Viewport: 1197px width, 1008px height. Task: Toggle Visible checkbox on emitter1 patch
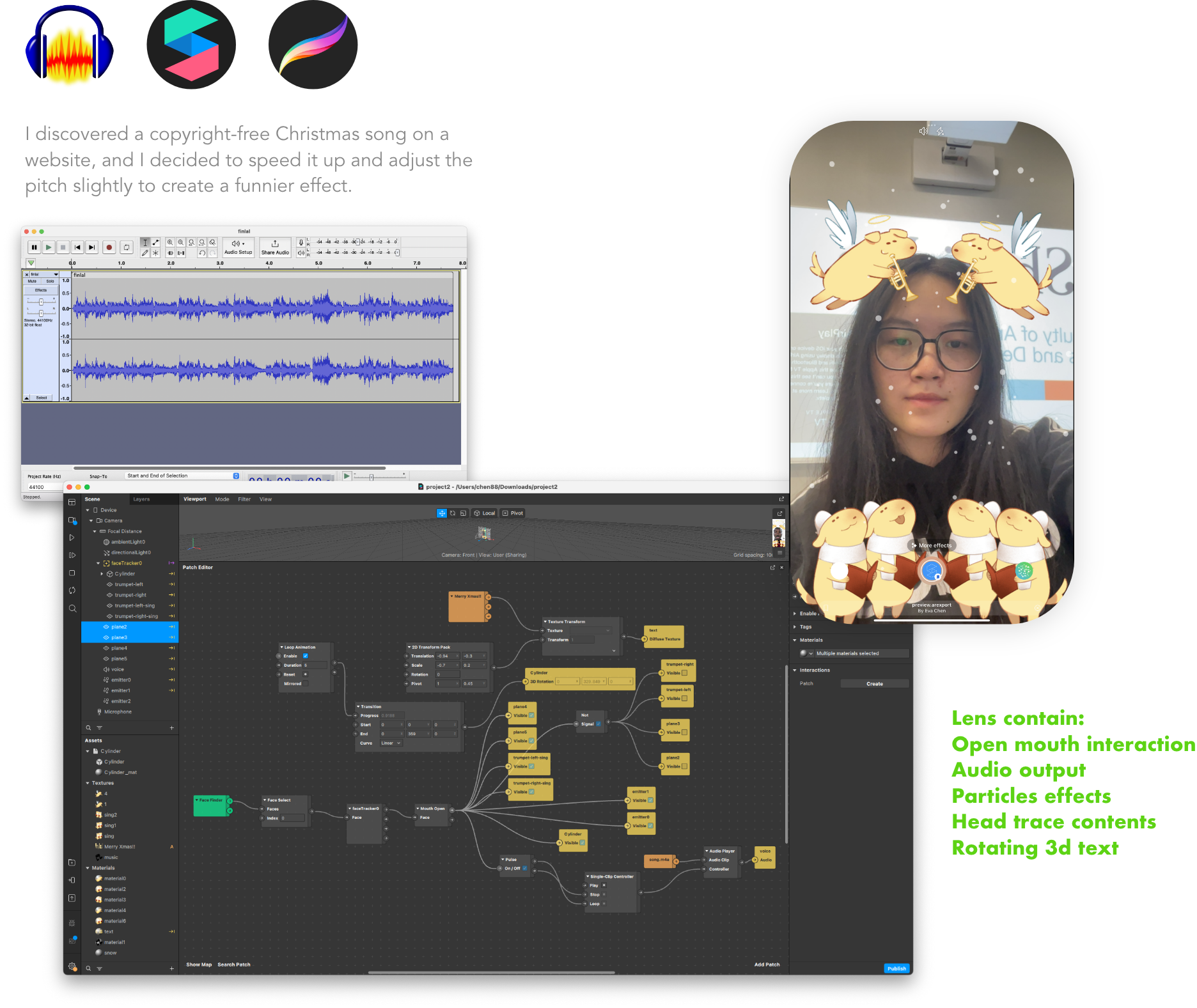coord(651,800)
